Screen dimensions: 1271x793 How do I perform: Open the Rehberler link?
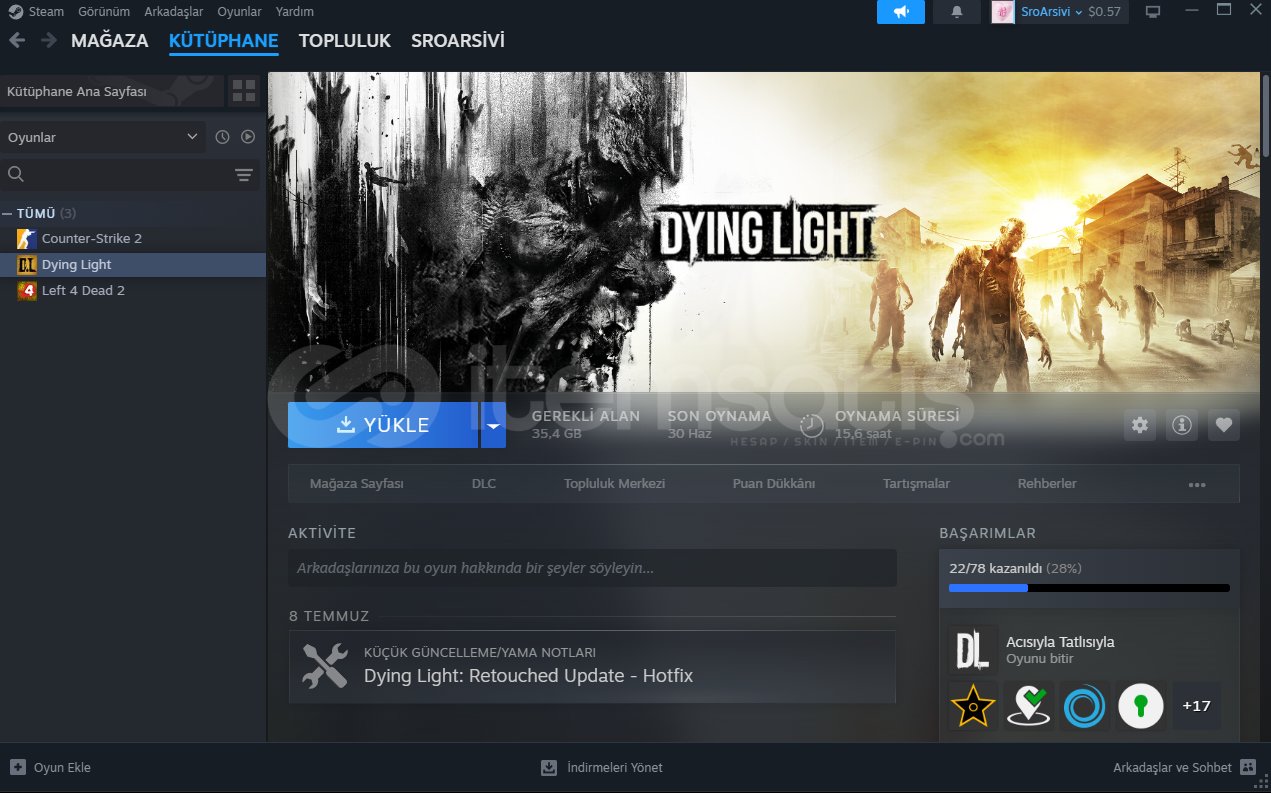pyautogui.click(x=1047, y=484)
